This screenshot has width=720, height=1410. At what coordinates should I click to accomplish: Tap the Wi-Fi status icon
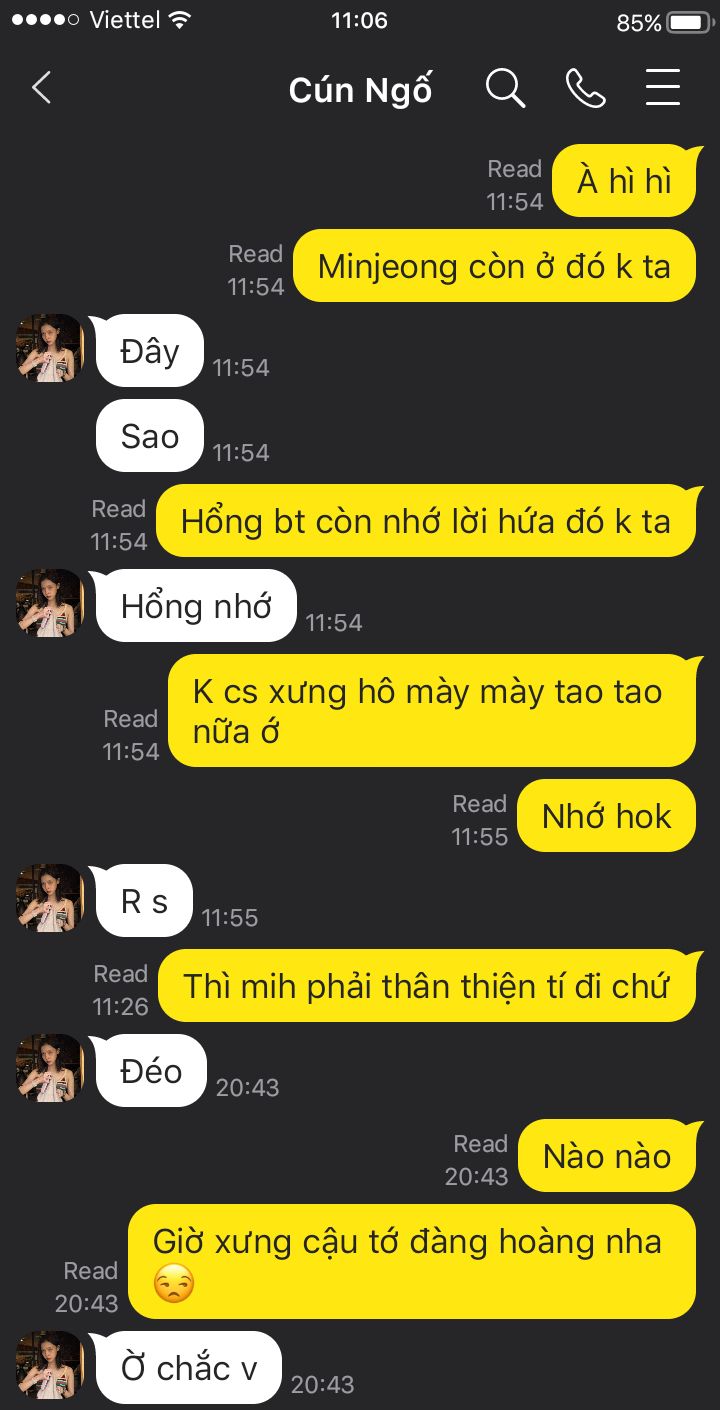pyautogui.click(x=180, y=20)
